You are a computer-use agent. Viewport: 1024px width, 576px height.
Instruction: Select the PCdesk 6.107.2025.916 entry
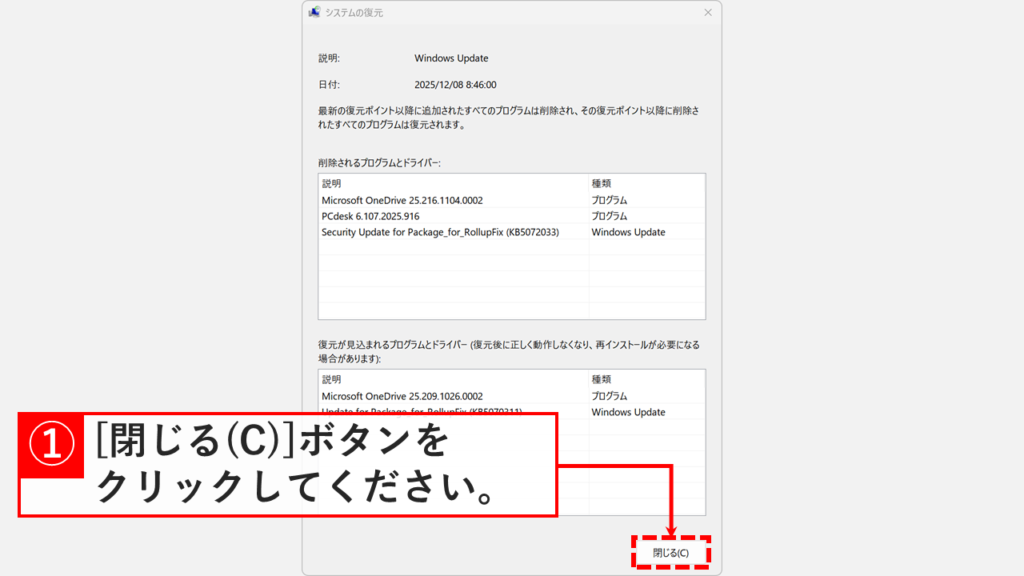[x=370, y=215]
